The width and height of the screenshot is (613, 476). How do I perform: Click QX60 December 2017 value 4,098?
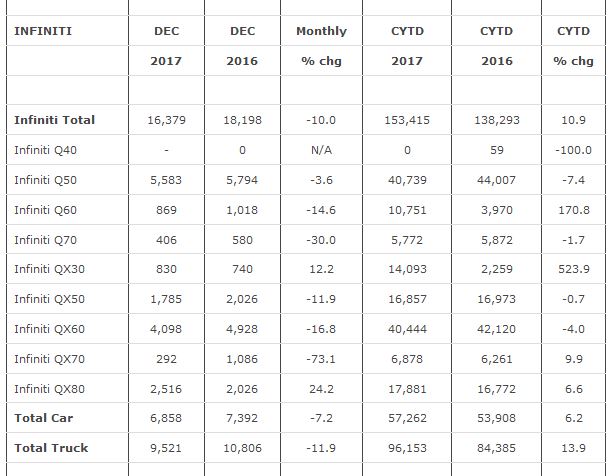pos(166,329)
